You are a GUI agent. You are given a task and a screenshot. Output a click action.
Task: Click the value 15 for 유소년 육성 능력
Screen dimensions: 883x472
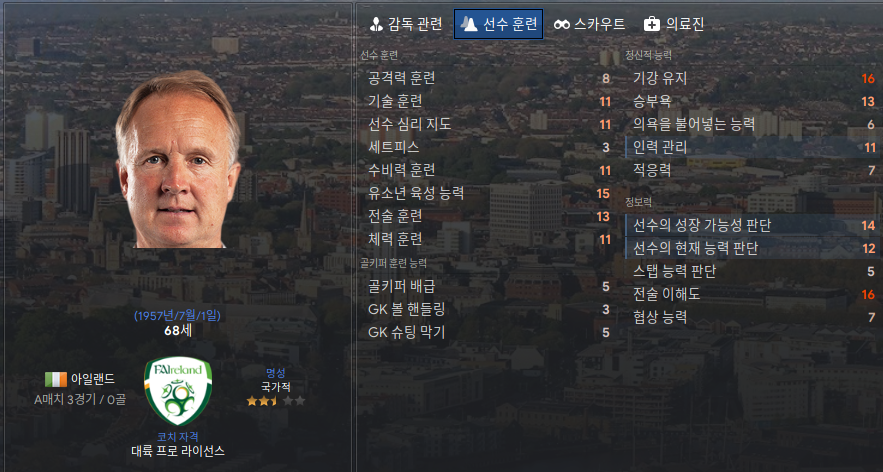[603, 194]
